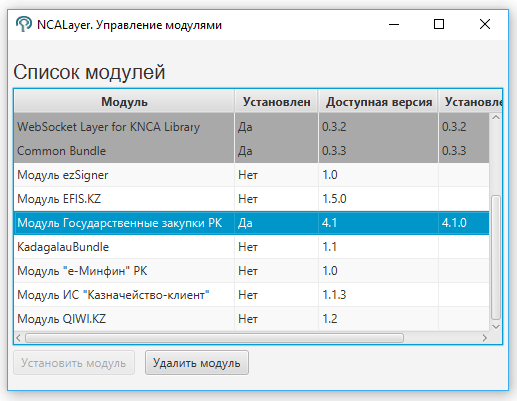Viewport: 517px width, 401px height.
Task: Click version '1.0' in ezSigner row
Action: 330,175
